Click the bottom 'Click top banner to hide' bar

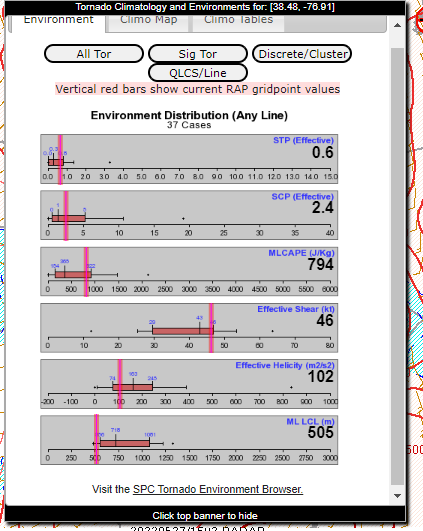click(205, 515)
